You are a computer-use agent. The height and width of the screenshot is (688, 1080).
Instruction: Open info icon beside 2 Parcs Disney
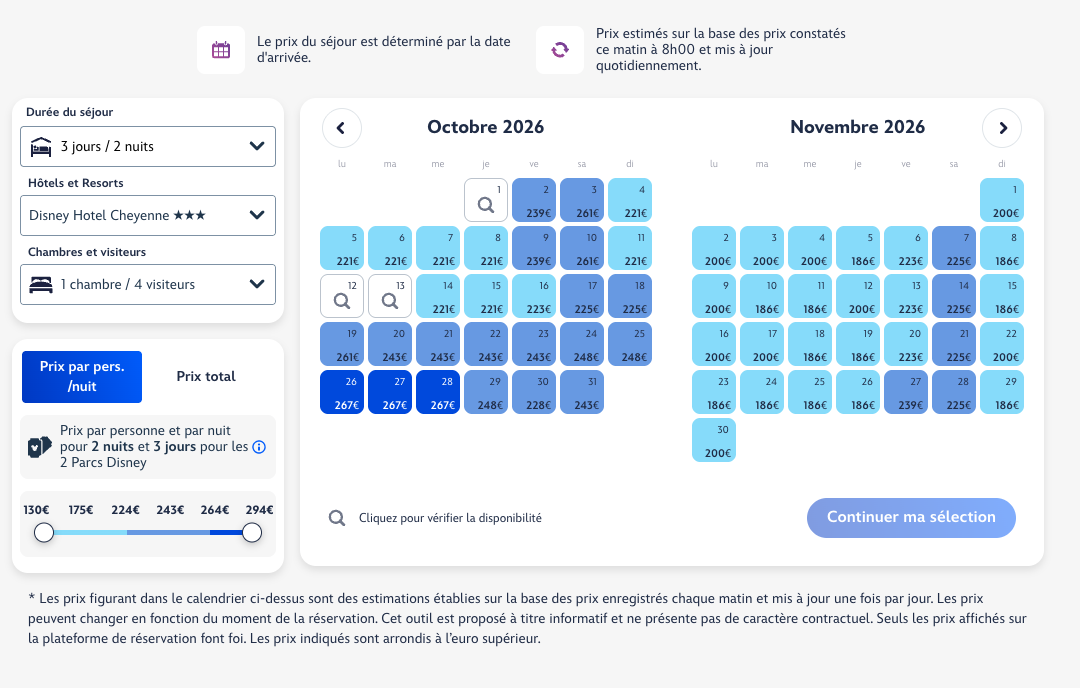click(x=259, y=447)
